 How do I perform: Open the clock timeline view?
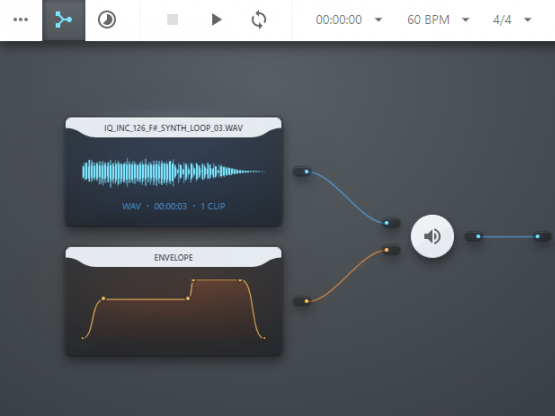tap(107, 20)
